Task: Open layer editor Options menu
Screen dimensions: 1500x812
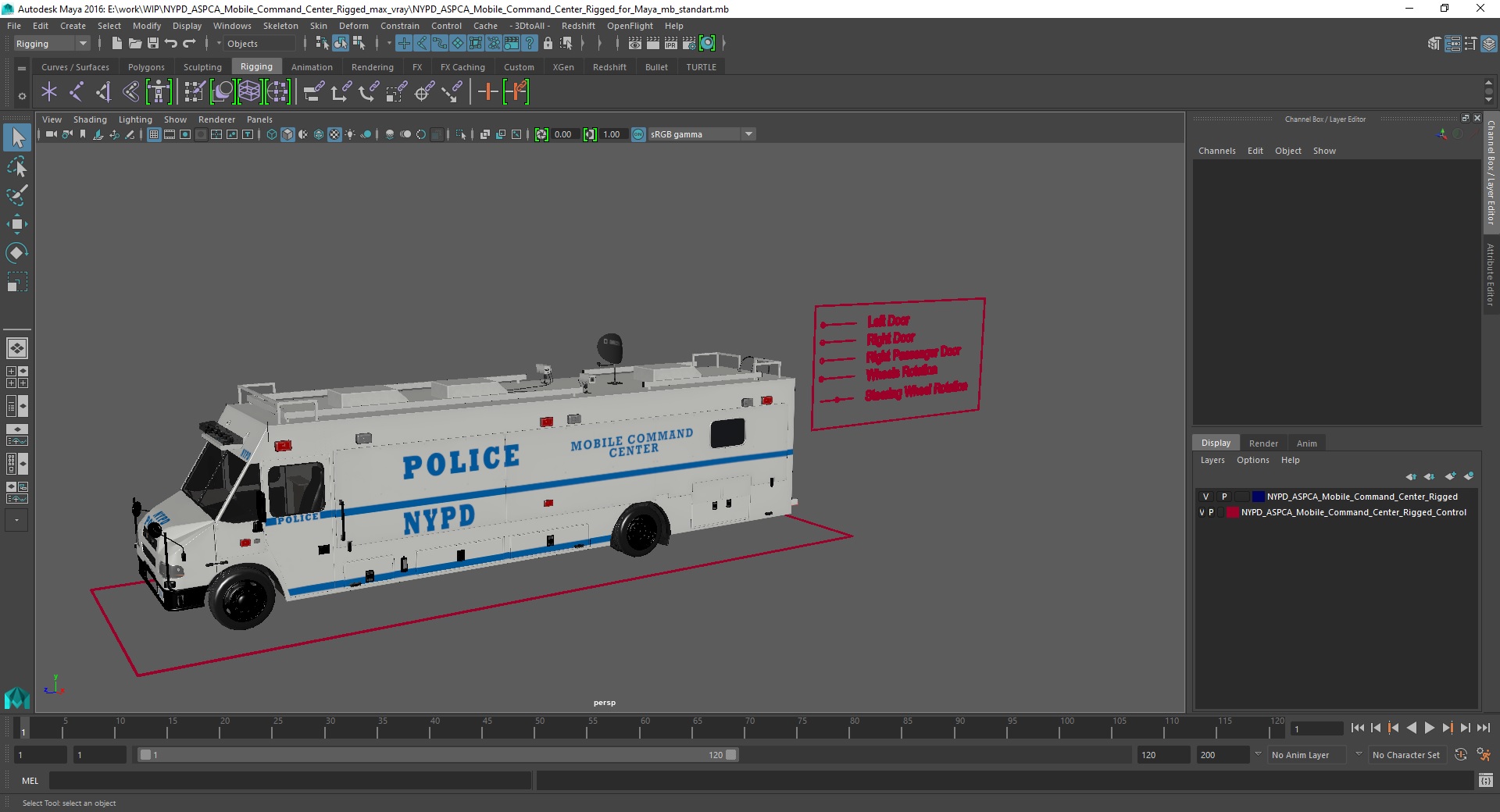Action: point(1253,460)
